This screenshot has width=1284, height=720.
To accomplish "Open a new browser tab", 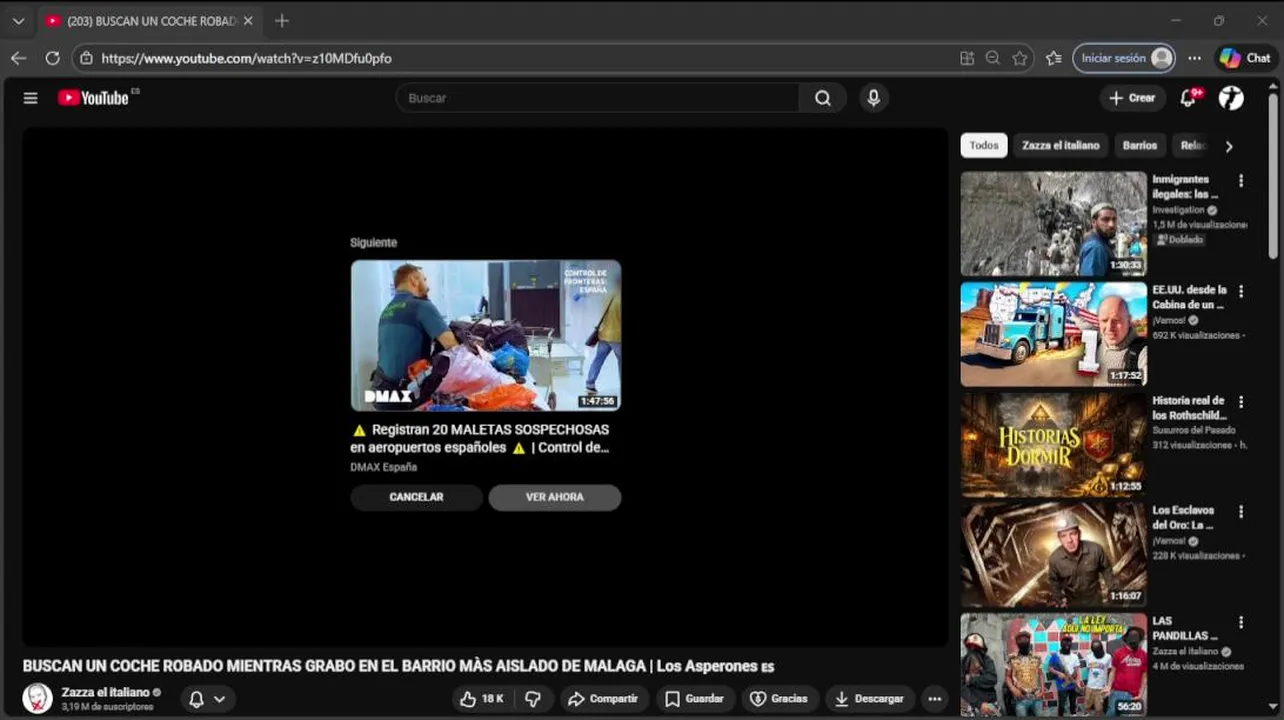I will pos(282,20).
